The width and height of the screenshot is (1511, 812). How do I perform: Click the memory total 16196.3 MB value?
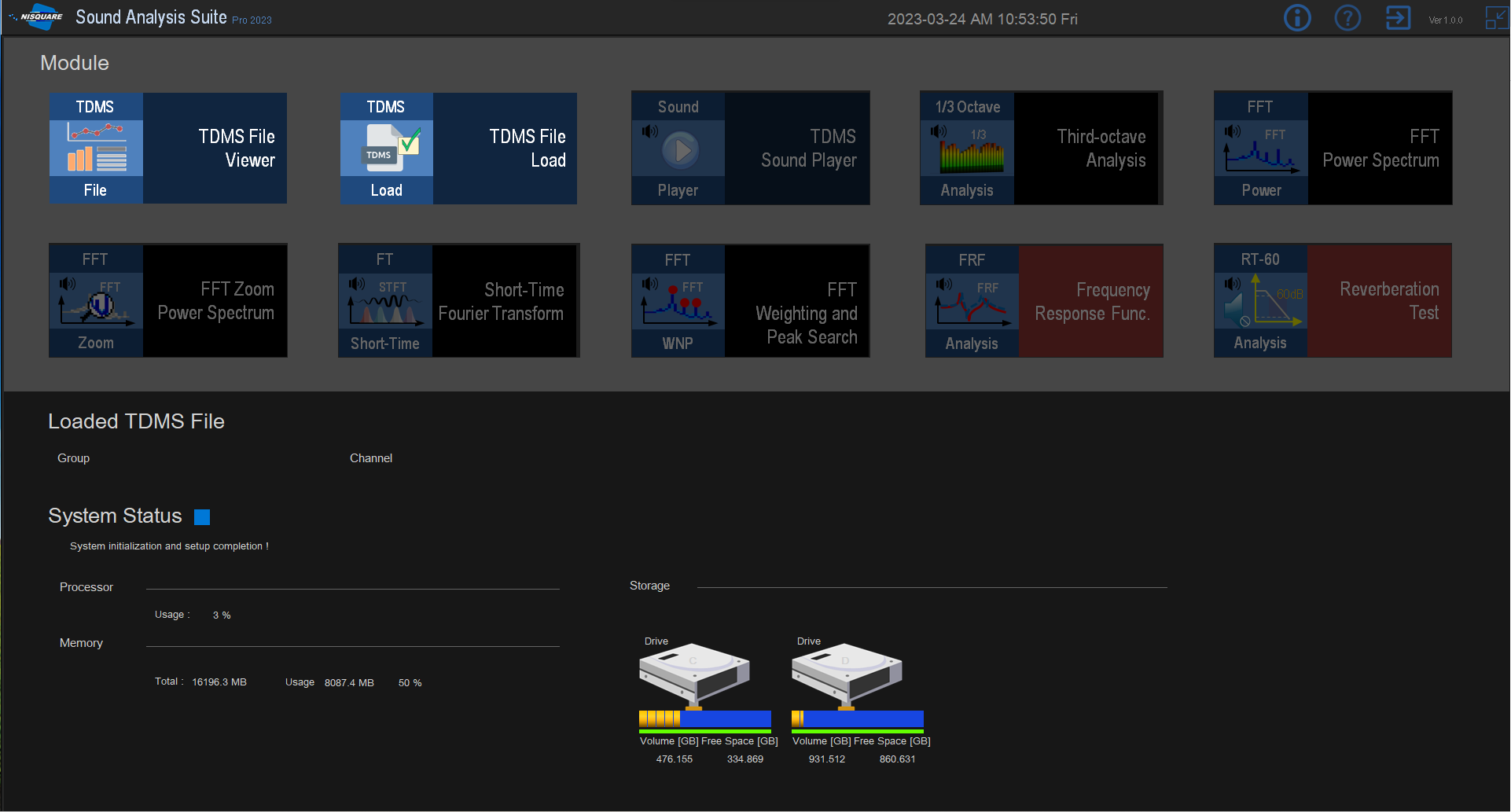pyautogui.click(x=219, y=682)
